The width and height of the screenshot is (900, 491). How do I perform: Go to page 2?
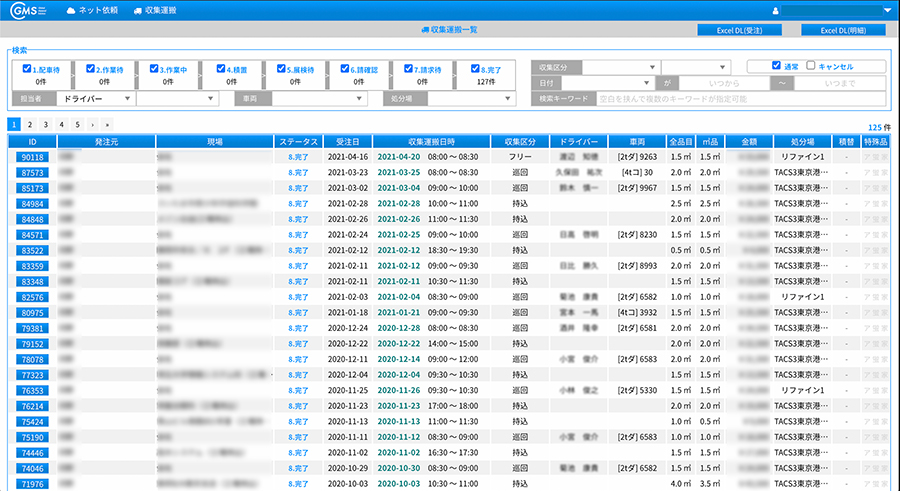(x=30, y=124)
